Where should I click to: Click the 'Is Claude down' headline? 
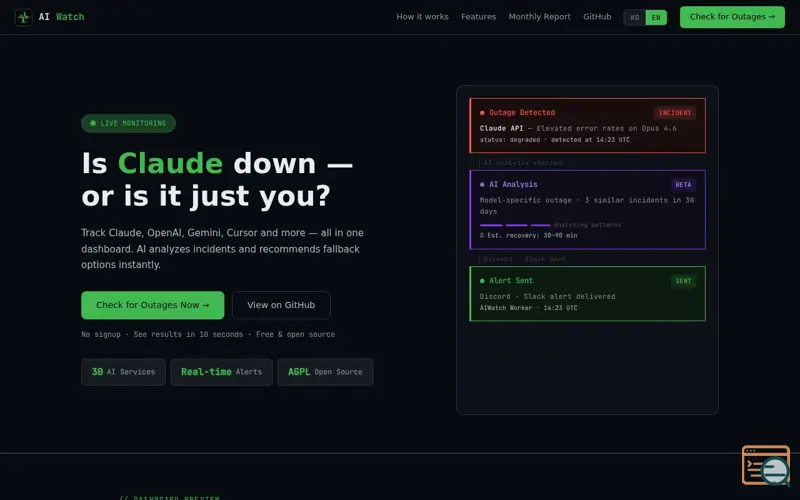217,180
